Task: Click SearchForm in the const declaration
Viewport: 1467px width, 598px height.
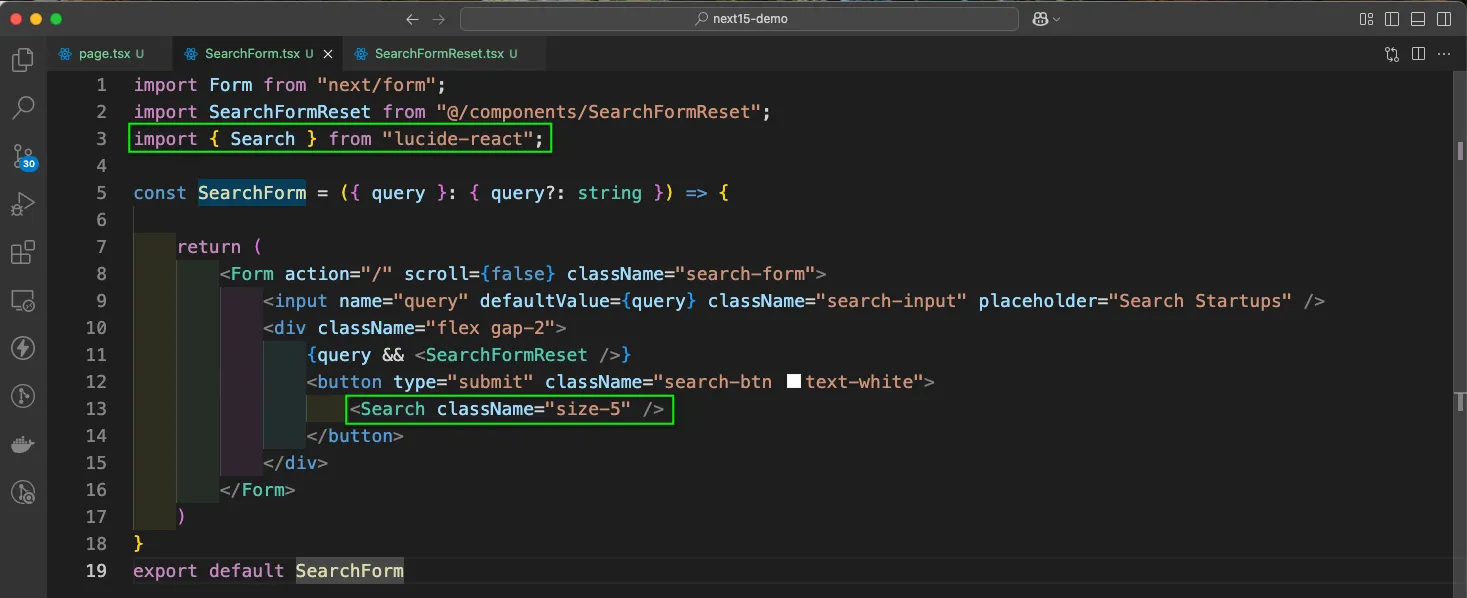Action: coord(252,193)
